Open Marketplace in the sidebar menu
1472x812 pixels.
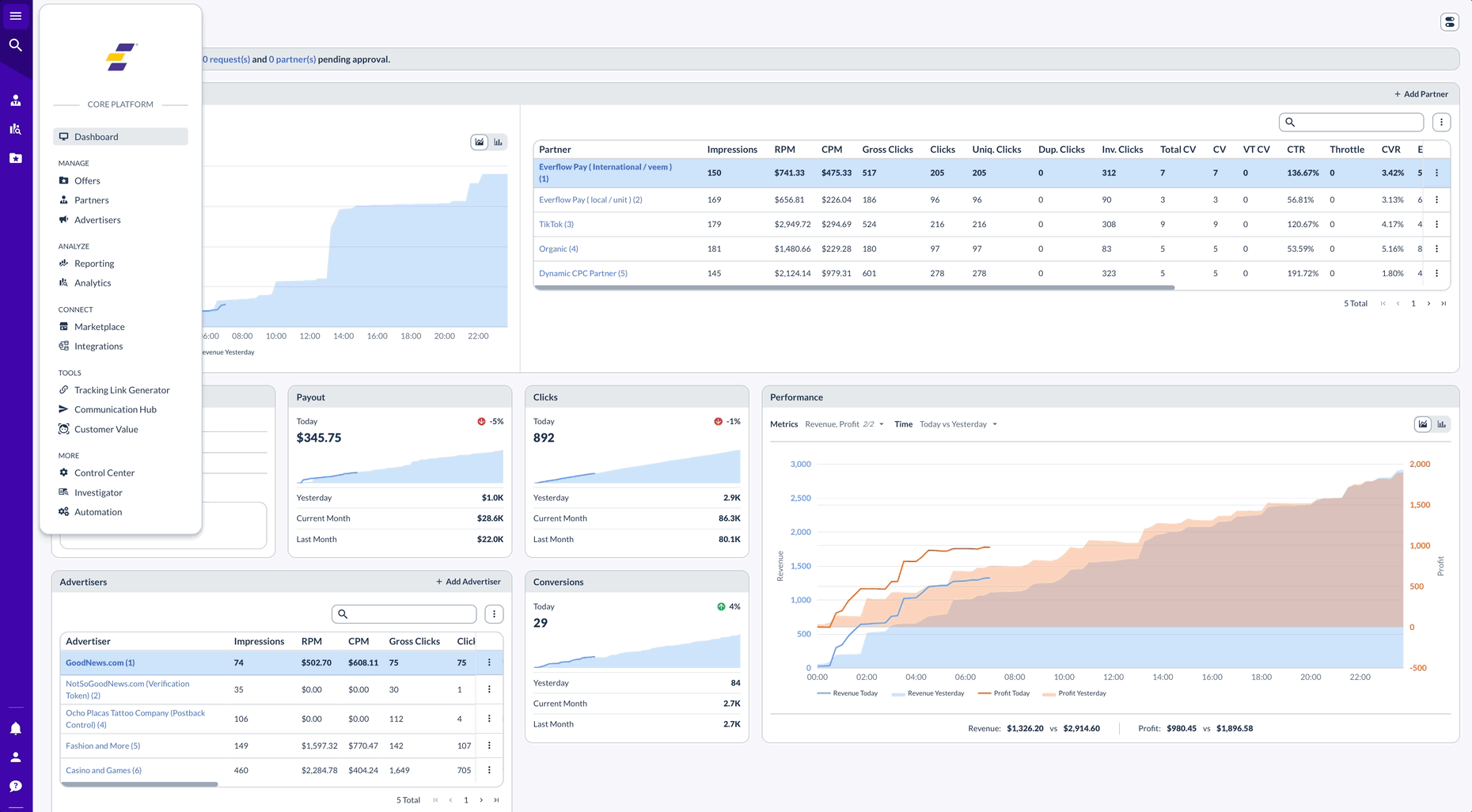pyautogui.click(x=99, y=327)
